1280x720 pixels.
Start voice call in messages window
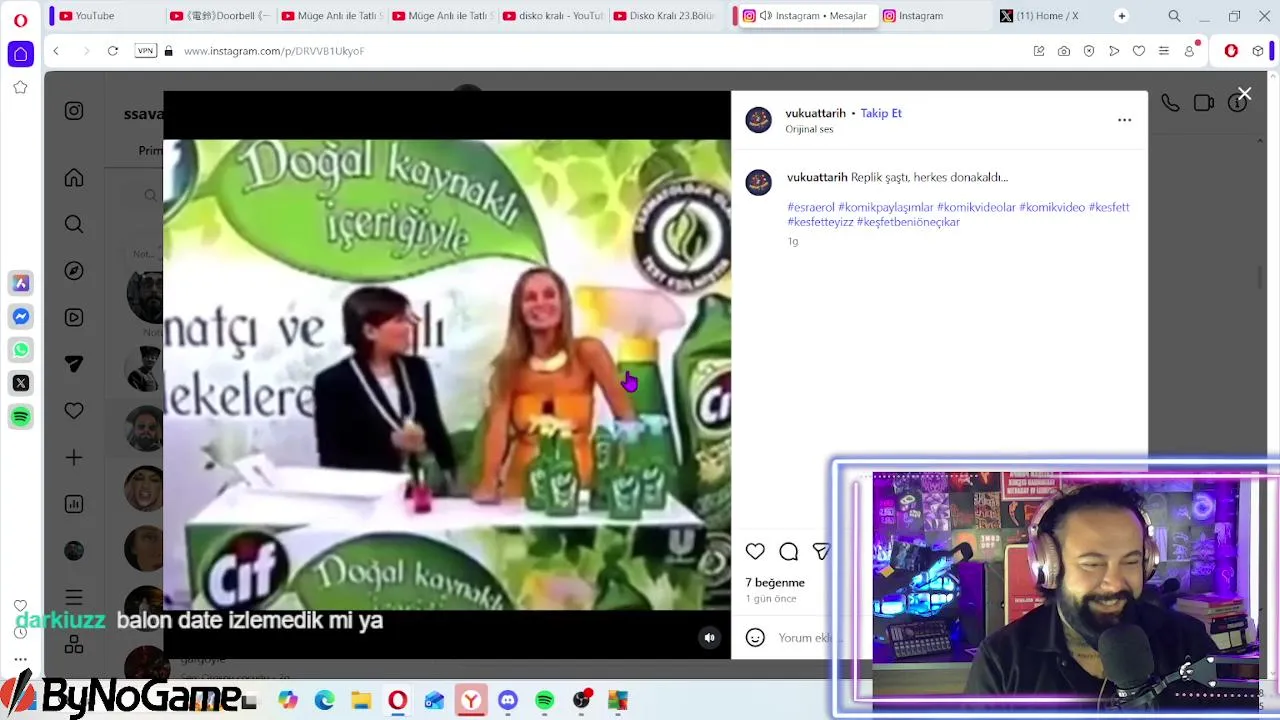pos(1170,102)
